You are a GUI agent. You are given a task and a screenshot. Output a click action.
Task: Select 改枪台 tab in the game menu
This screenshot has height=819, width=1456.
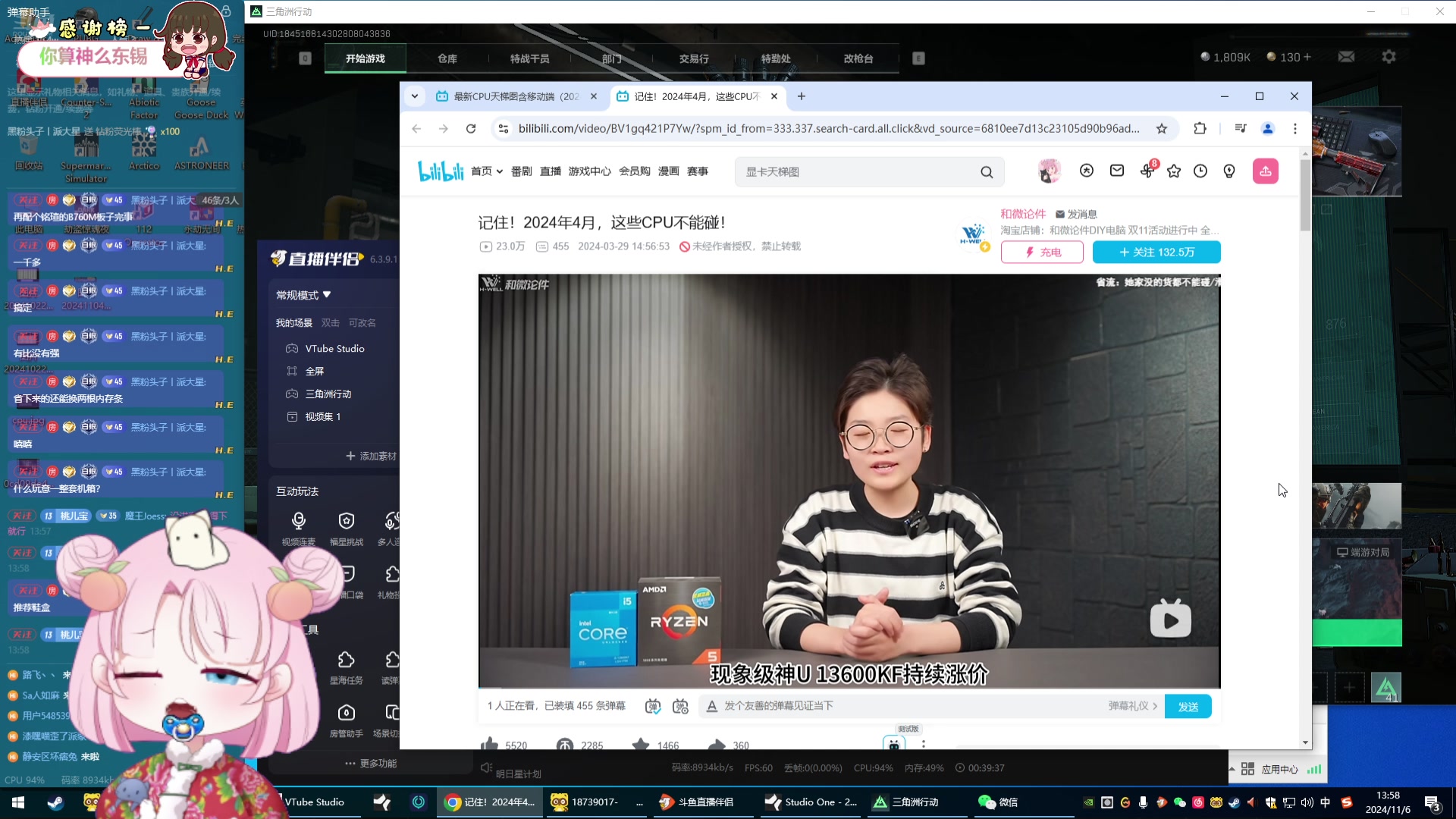(x=858, y=58)
